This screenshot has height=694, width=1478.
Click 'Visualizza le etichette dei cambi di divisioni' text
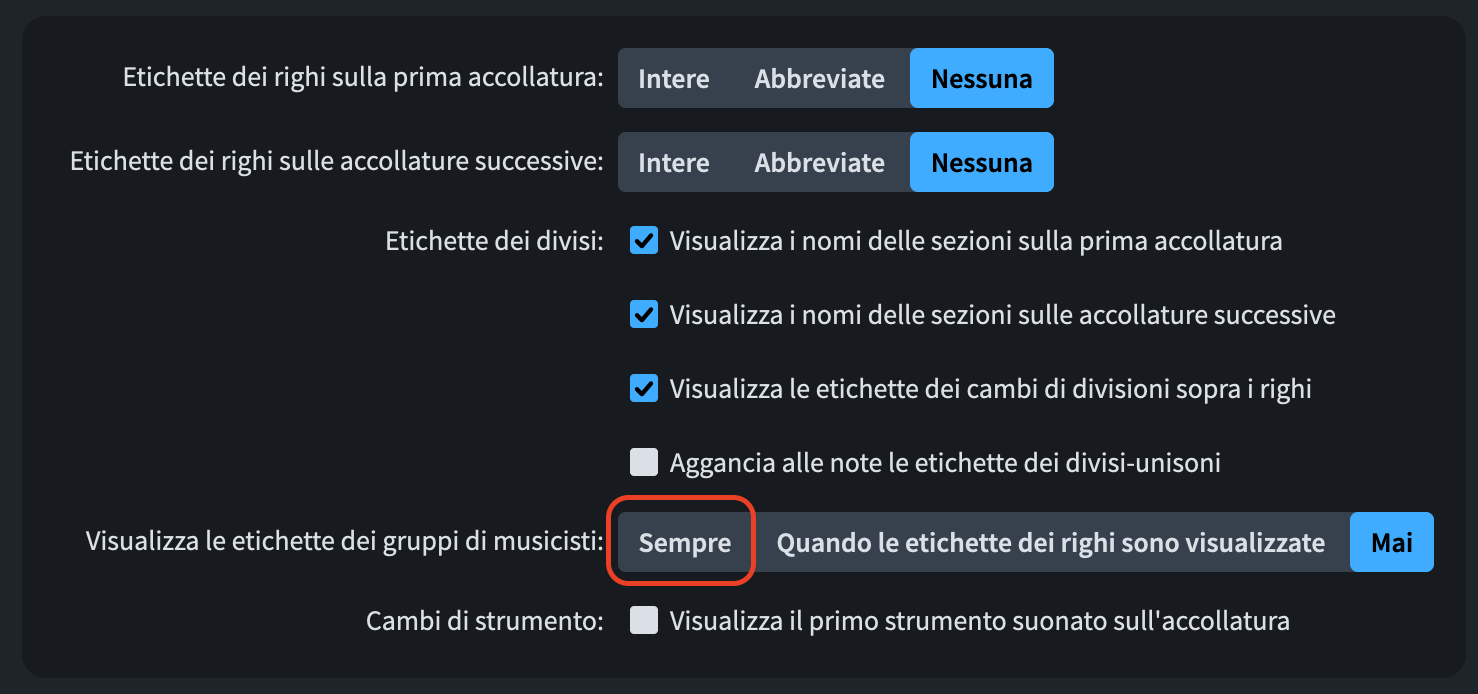(990, 389)
